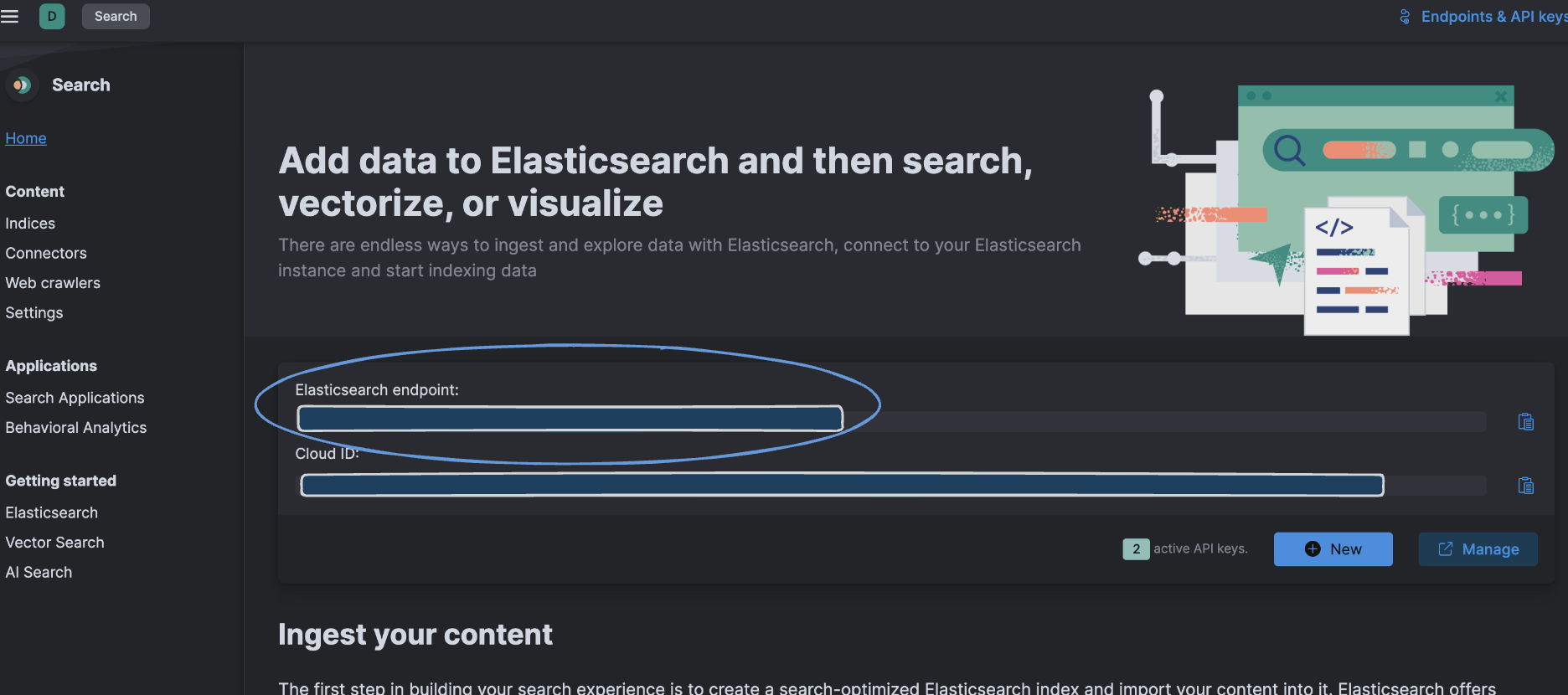Open Behavioral Analytics page
The width and height of the screenshot is (1568, 695).
(76, 428)
